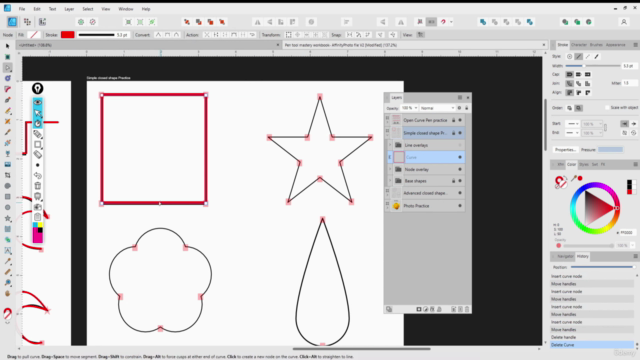Toggle visibility of Advanced closed shape layer

460,193
